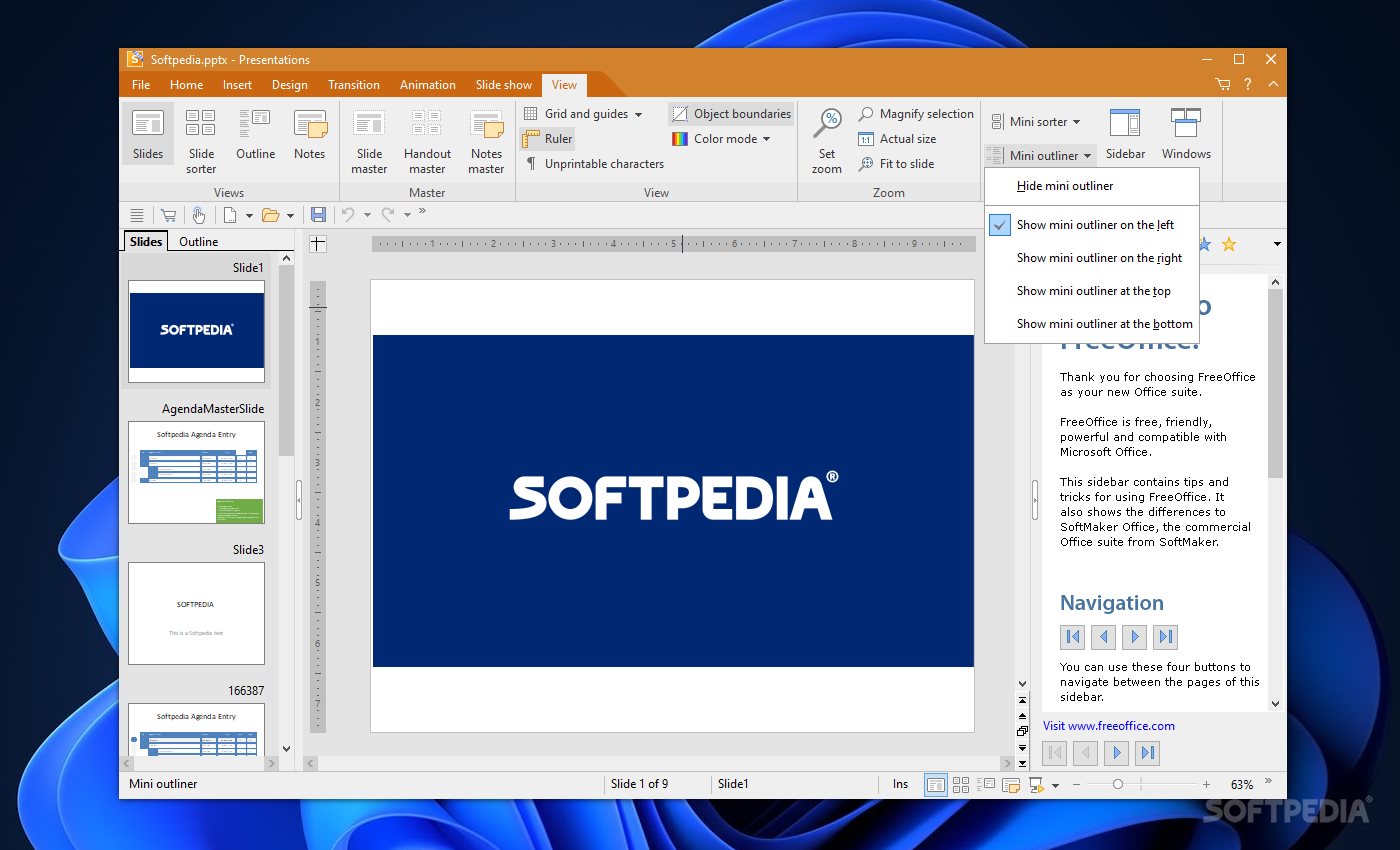The height and width of the screenshot is (850, 1400).
Task: Click the Set zoom magnifier icon
Action: pyautogui.click(x=827, y=124)
